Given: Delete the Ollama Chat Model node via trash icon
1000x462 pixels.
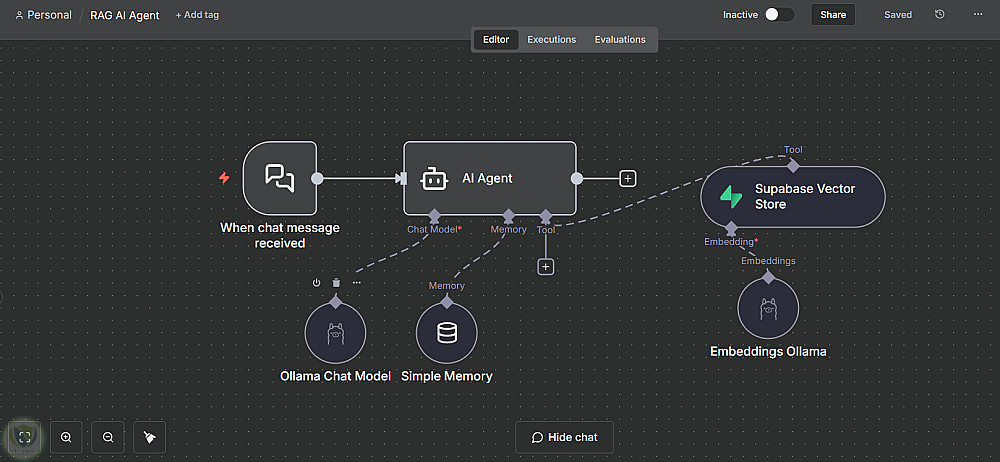Looking at the screenshot, I should coord(337,283).
